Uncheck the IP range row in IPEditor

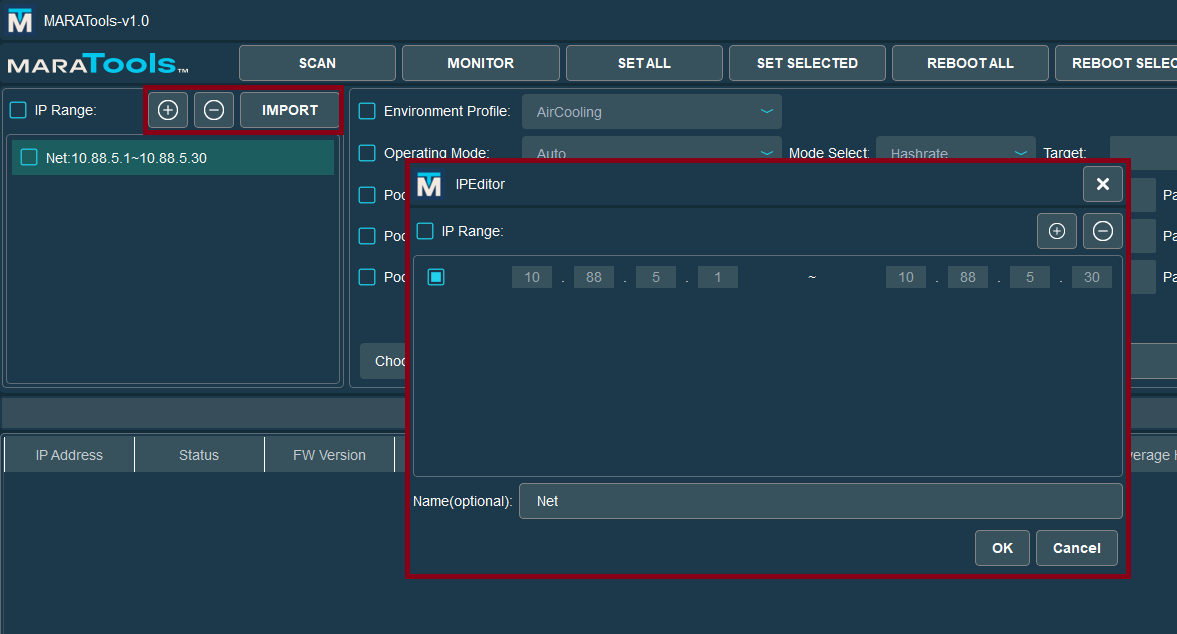(436, 277)
